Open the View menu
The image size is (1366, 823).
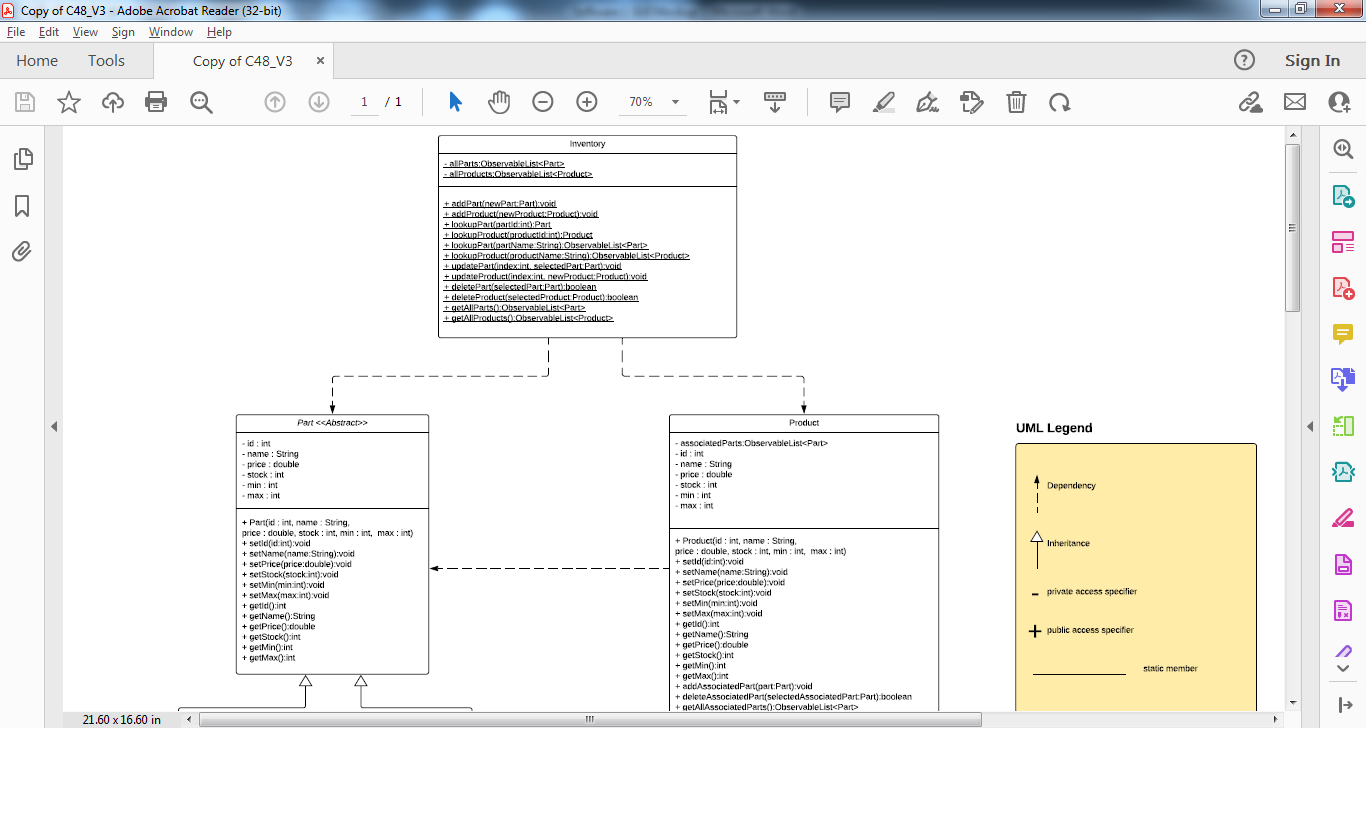(85, 31)
